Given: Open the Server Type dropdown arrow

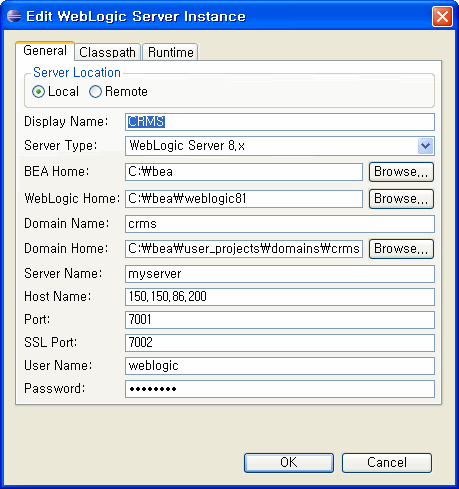Looking at the screenshot, I should coord(425,146).
